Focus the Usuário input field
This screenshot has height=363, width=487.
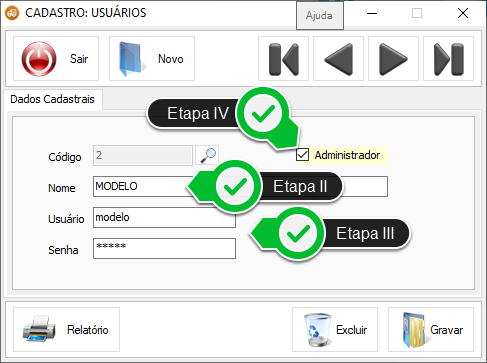(x=164, y=217)
